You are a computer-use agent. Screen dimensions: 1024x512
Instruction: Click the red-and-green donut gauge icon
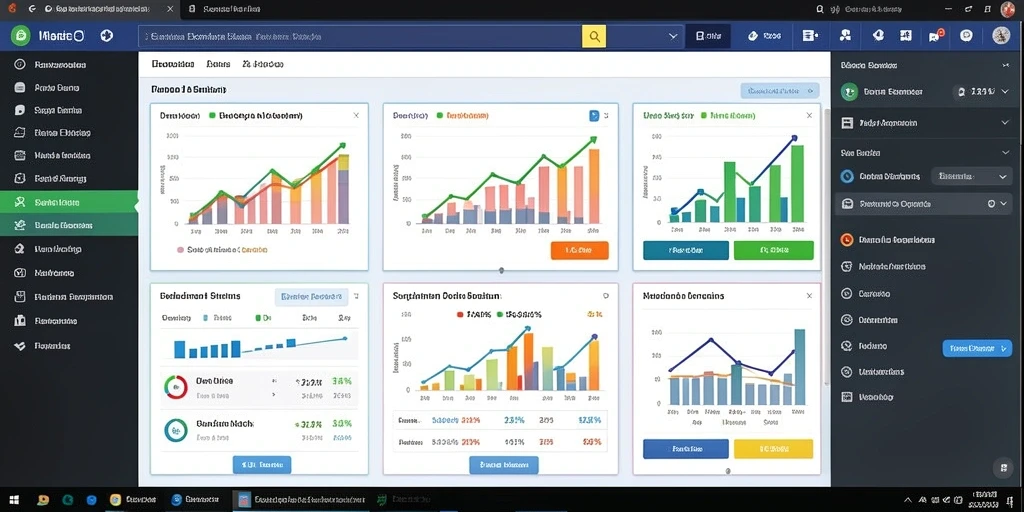pos(176,387)
